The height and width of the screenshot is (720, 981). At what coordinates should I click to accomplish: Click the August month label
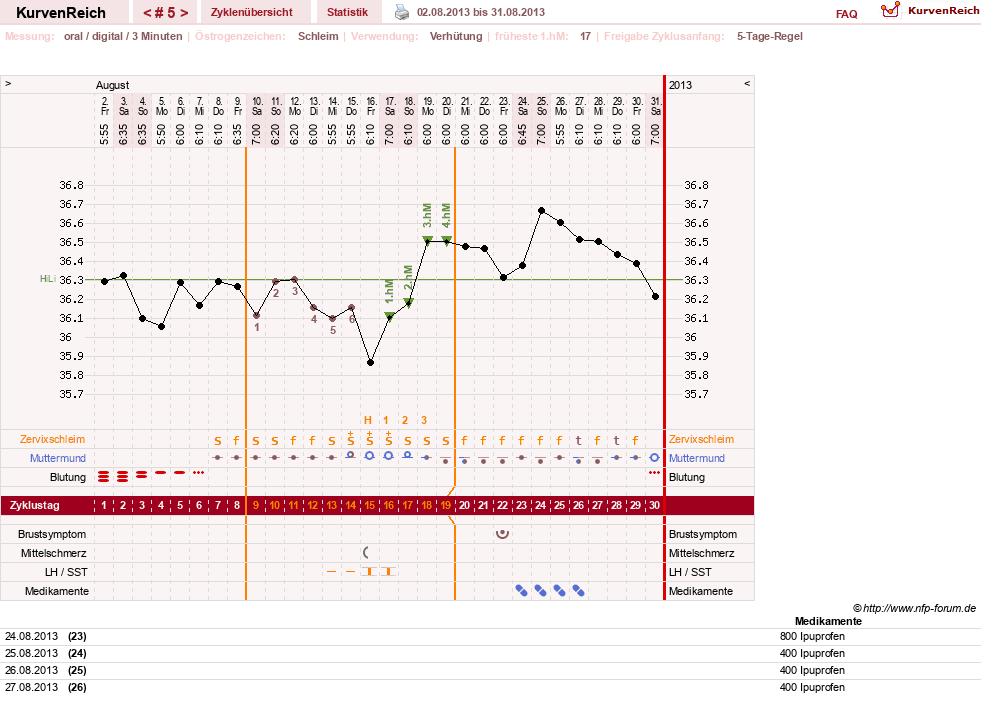[x=113, y=85]
